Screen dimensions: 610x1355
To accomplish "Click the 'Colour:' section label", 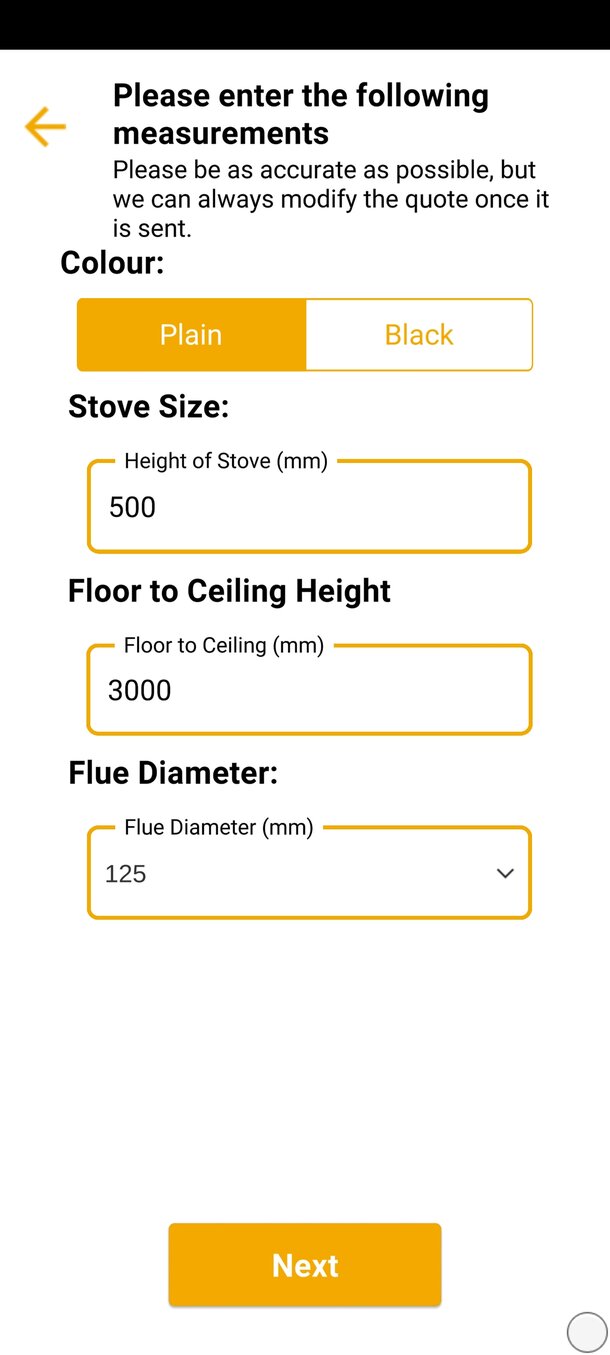I will pos(112,262).
